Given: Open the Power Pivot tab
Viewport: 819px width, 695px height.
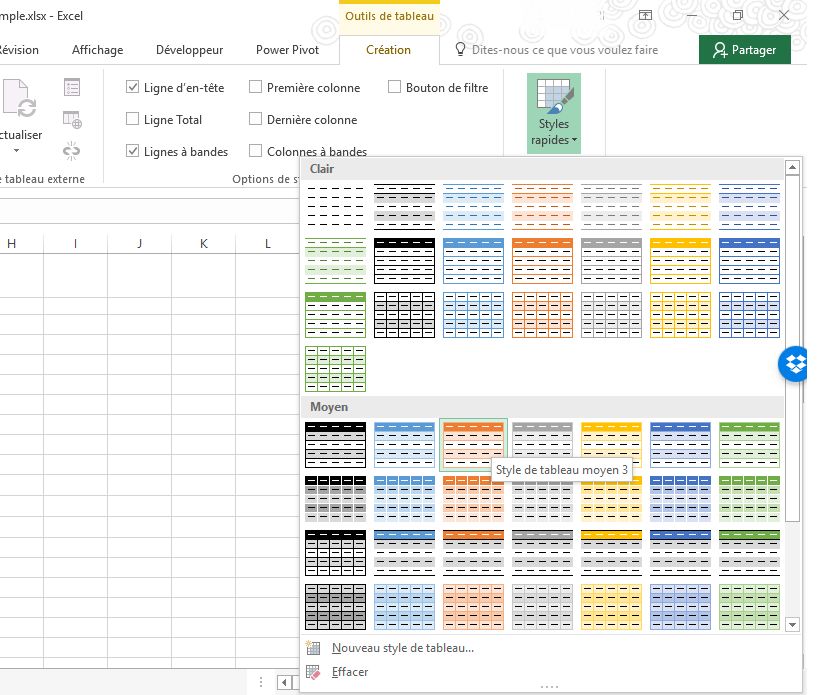Looking at the screenshot, I should (x=287, y=50).
